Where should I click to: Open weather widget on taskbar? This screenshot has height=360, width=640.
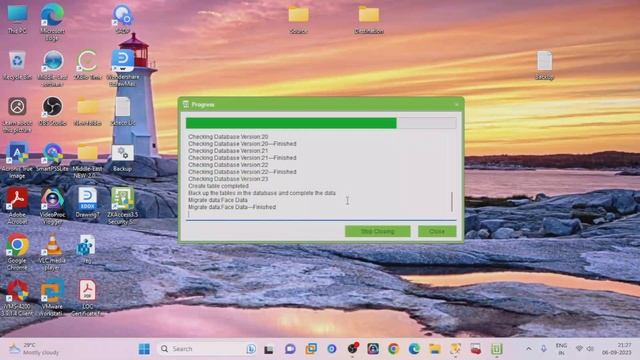pos(34,349)
